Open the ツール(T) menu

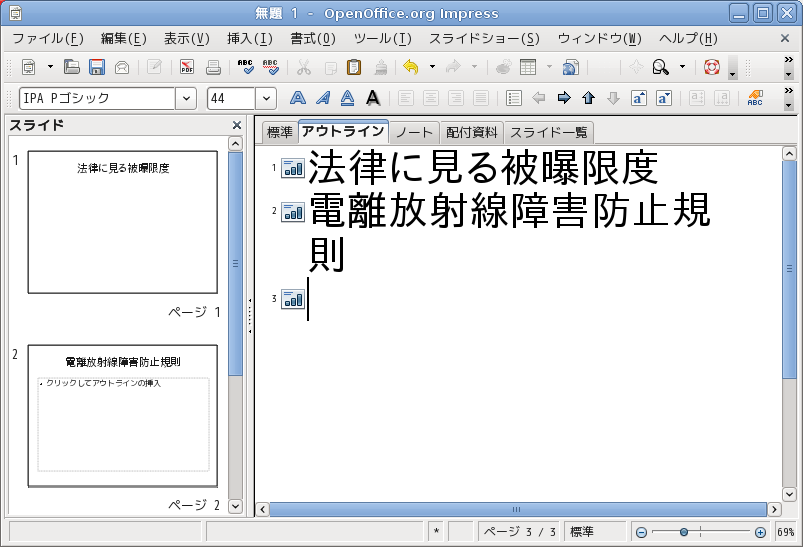point(383,38)
